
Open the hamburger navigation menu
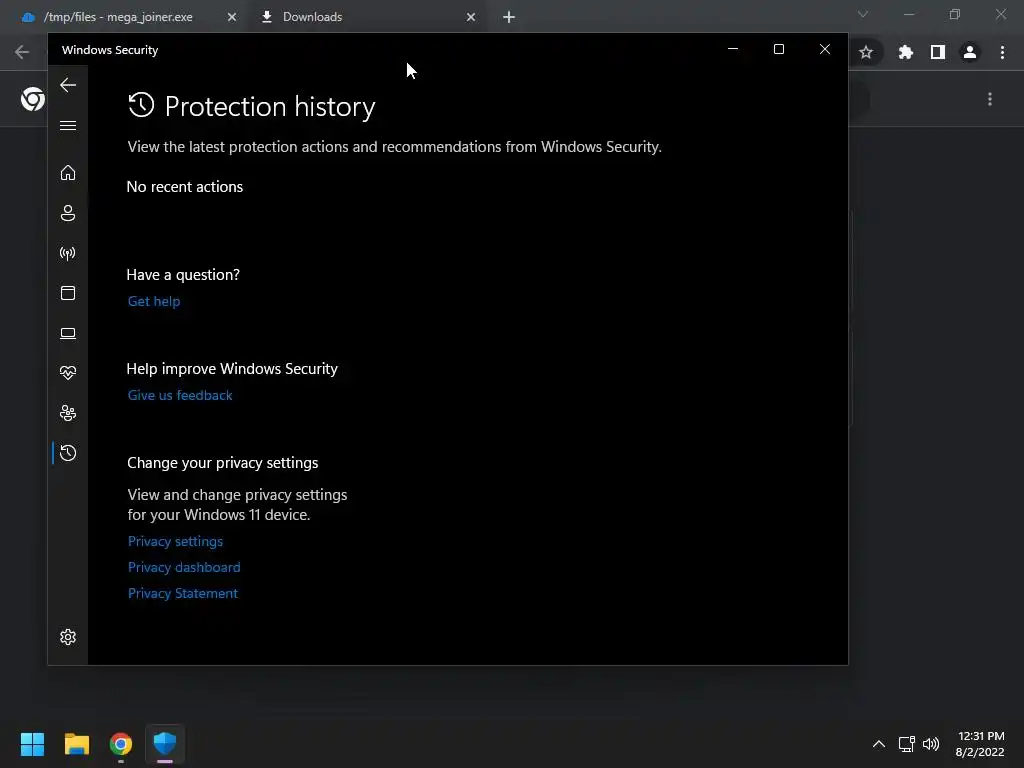pyautogui.click(x=68, y=125)
